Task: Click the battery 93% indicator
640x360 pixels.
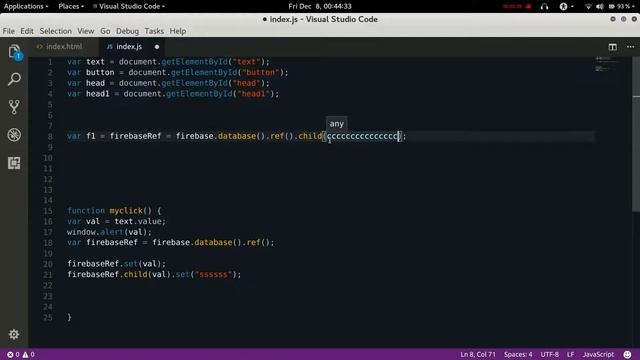Action: pyautogui.click(x=620, y=6)
